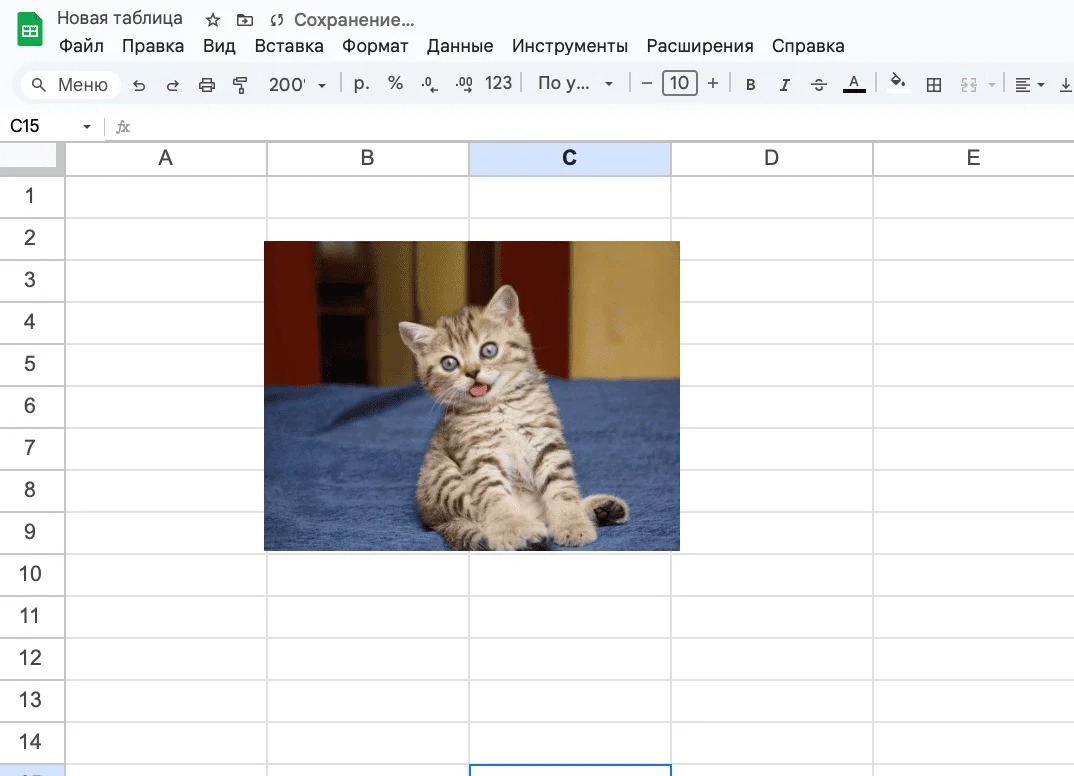1074x776 pixels.
Task: Redo the last action
Action: pyautogui.click(x=173, y=85)
